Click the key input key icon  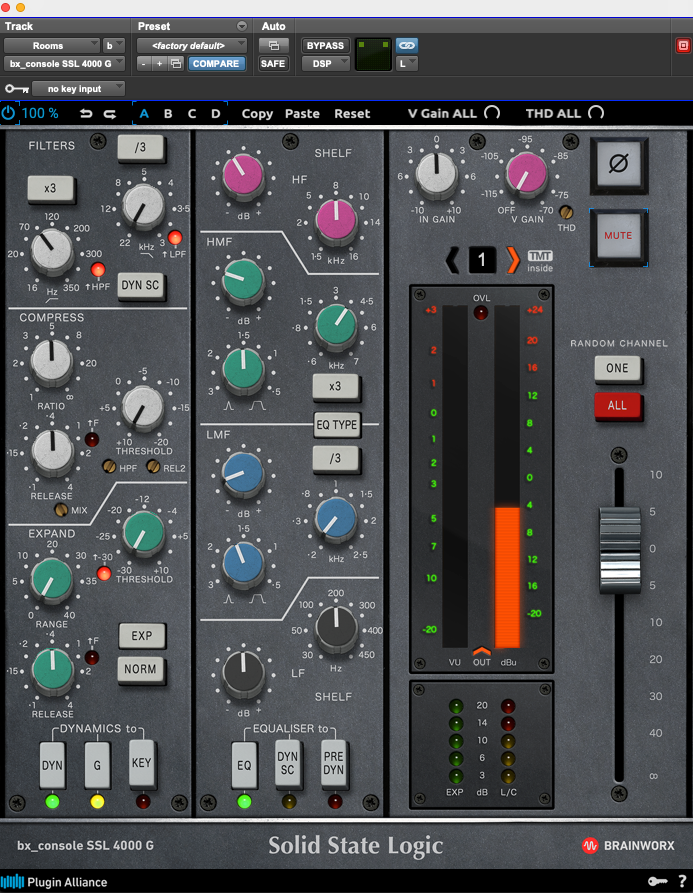pyautogui.click(x=17, y=89)
